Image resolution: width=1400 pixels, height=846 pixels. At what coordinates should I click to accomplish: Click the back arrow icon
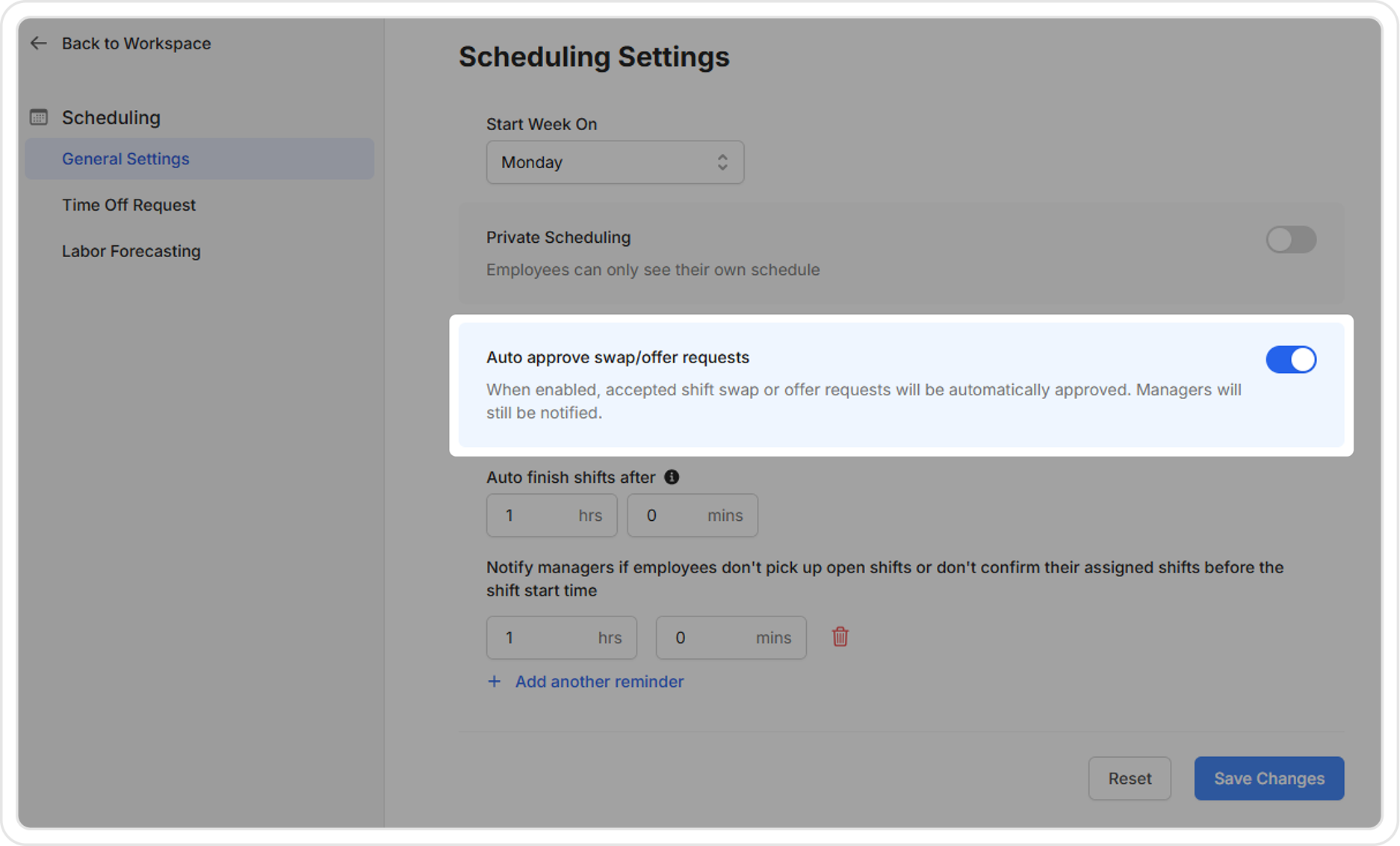tap(38, 43)
